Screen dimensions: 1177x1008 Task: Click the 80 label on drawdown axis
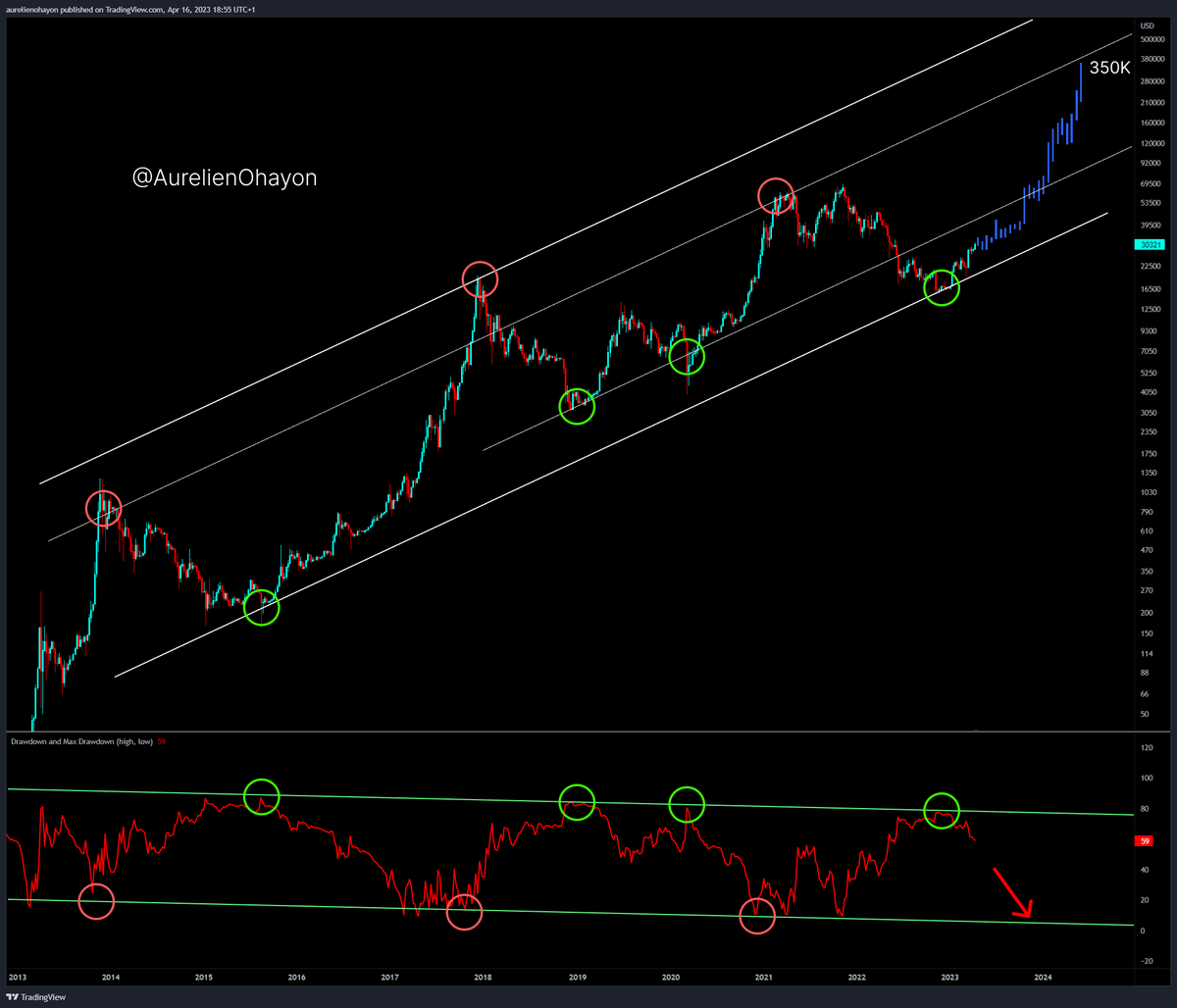click(x=1145, y=809)
